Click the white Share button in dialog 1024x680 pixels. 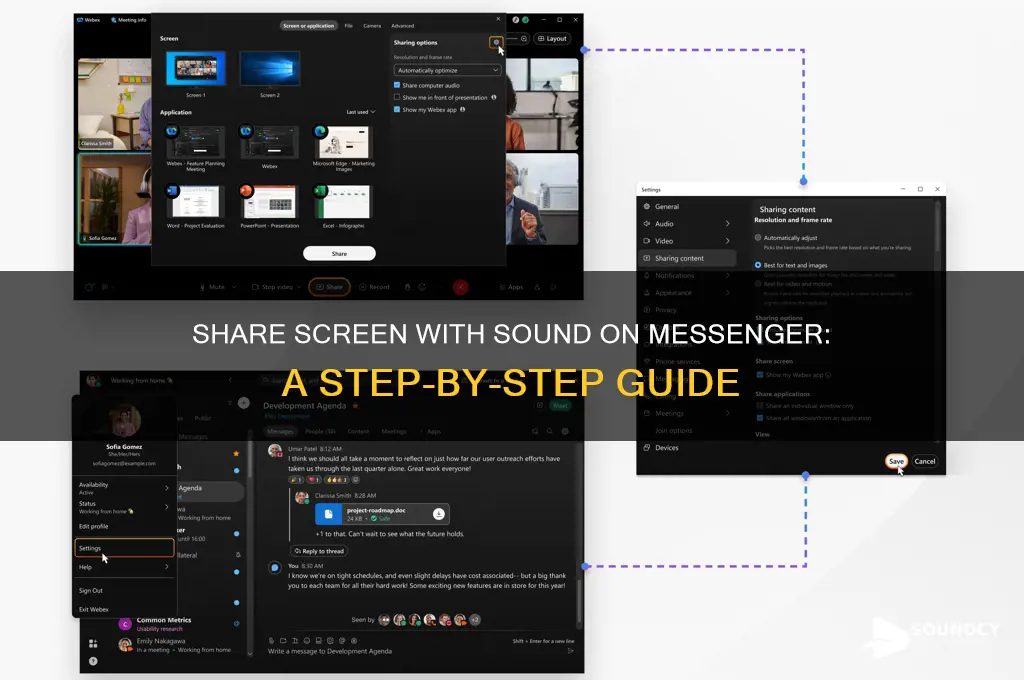[x=339, y=253]
